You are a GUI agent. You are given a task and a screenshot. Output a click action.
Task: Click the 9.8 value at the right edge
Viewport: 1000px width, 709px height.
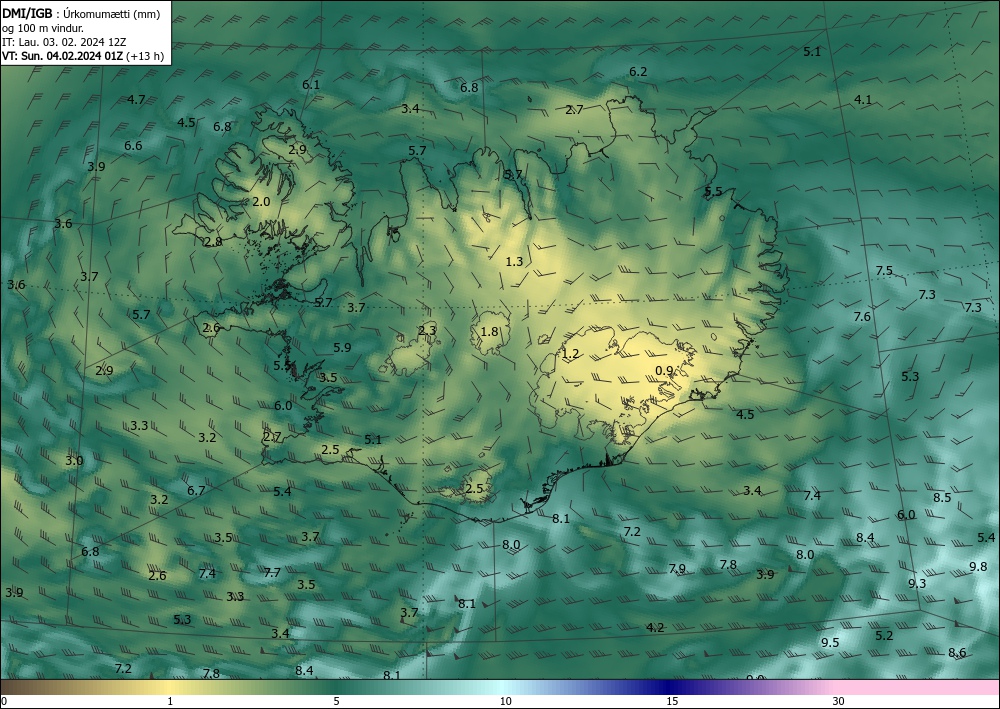[x=978, y=566]
